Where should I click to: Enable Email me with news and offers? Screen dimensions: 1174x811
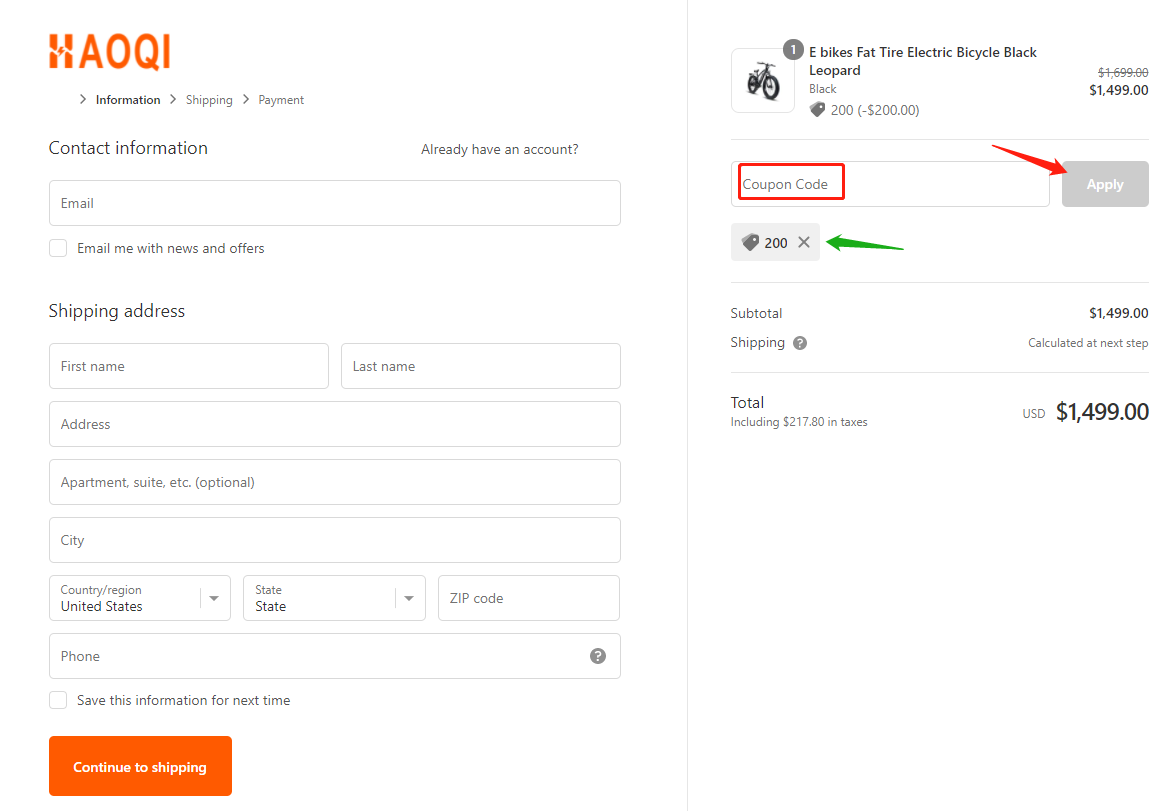tap(58, 248)
